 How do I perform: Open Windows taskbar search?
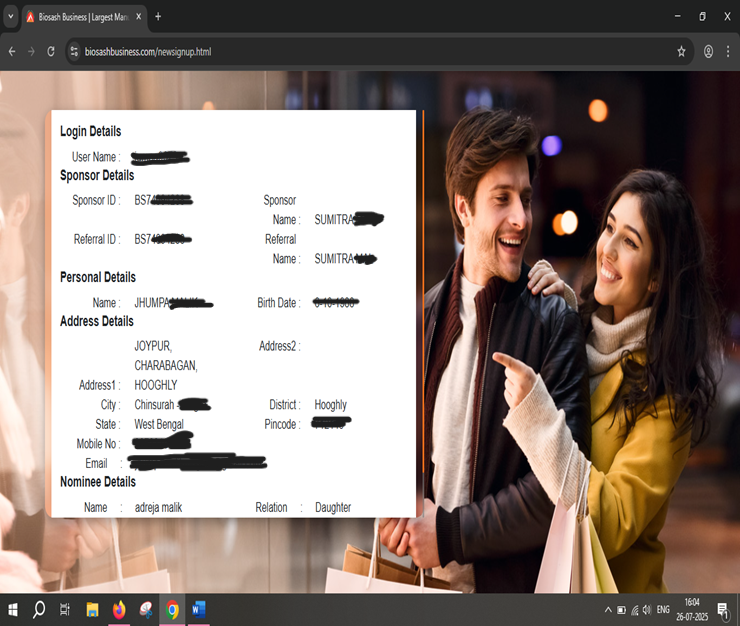[x=39, y=609]
